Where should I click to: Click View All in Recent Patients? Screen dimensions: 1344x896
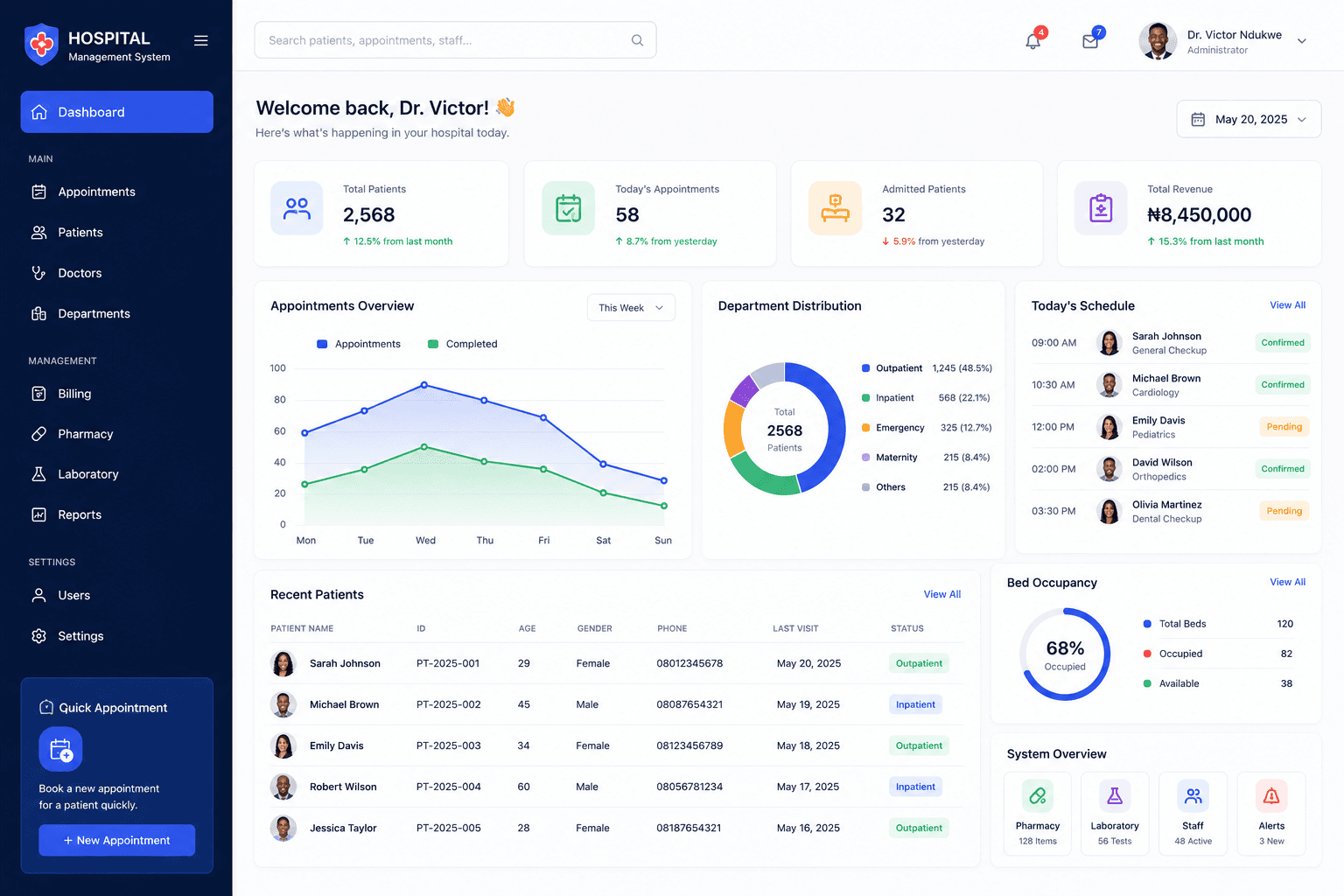[x=942, y=594]
